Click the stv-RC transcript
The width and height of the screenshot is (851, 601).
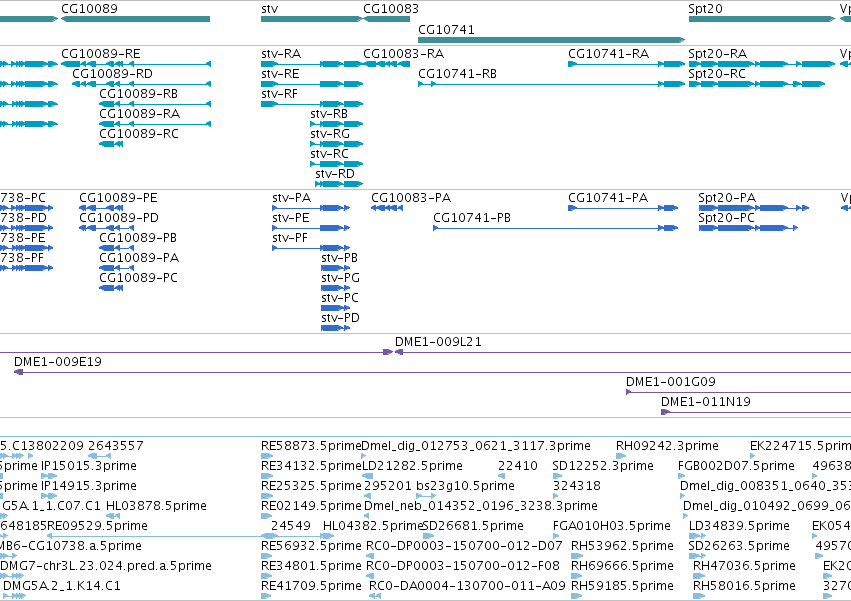coord(336,164)
